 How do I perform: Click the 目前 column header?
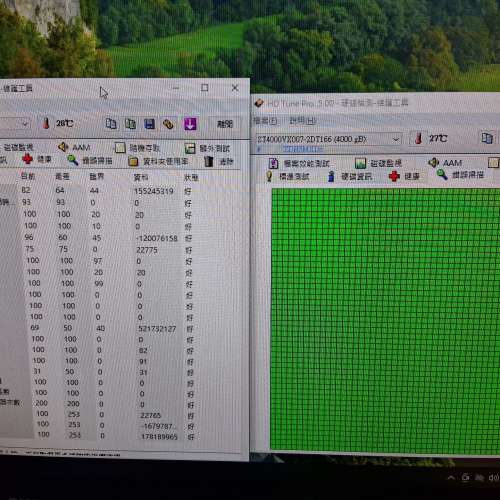[28, 176]
